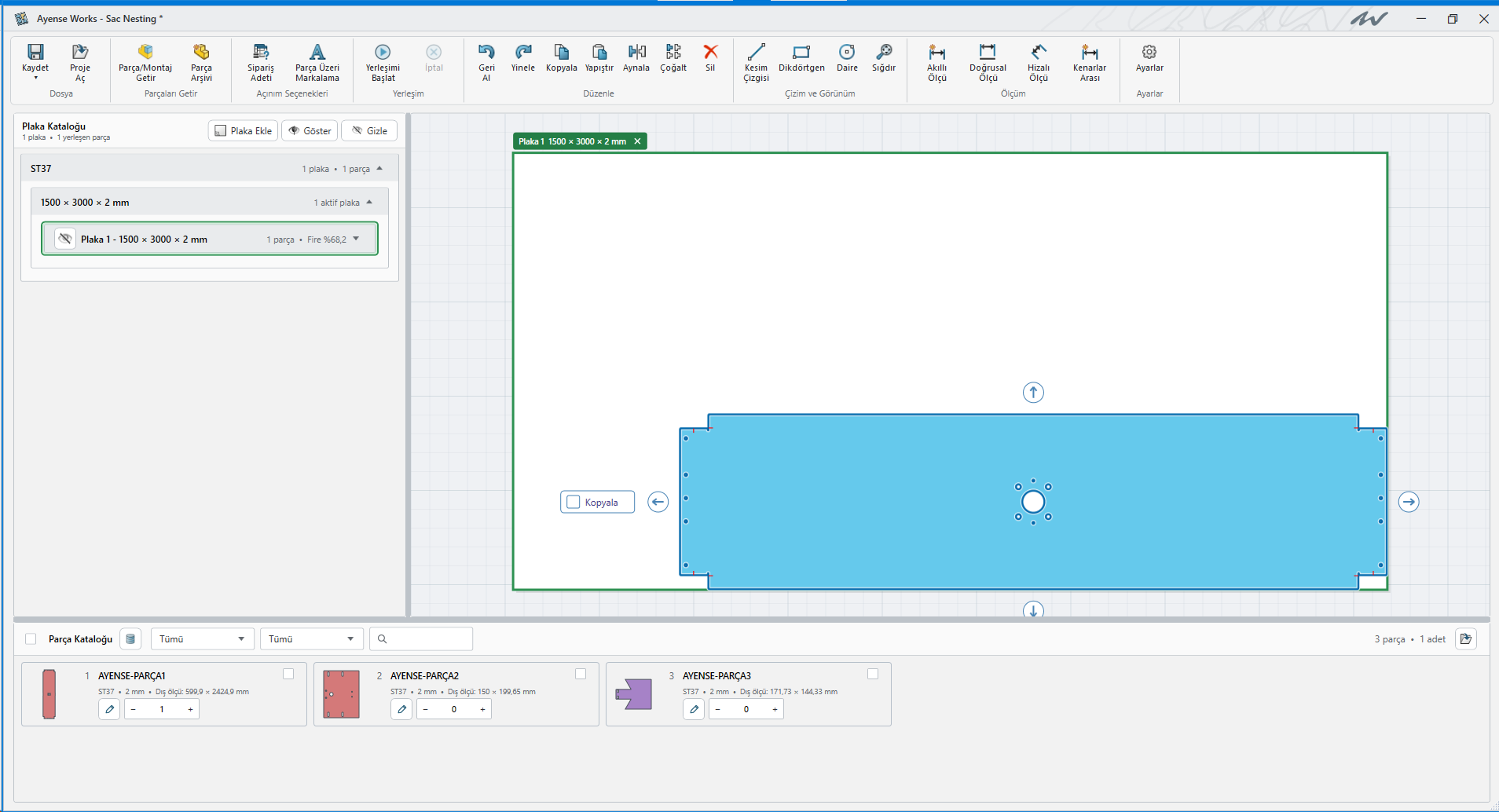Click the Kaydet save icon

click(x=35, y=52)
